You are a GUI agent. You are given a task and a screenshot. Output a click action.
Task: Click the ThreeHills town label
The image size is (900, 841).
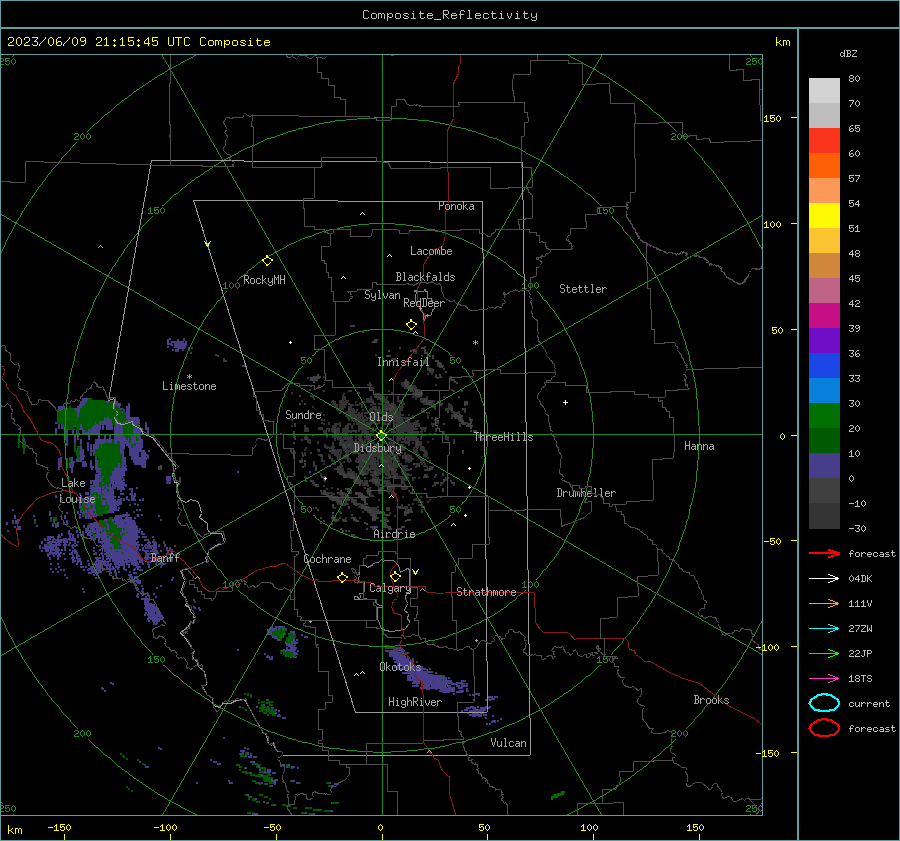pos(503,437)
